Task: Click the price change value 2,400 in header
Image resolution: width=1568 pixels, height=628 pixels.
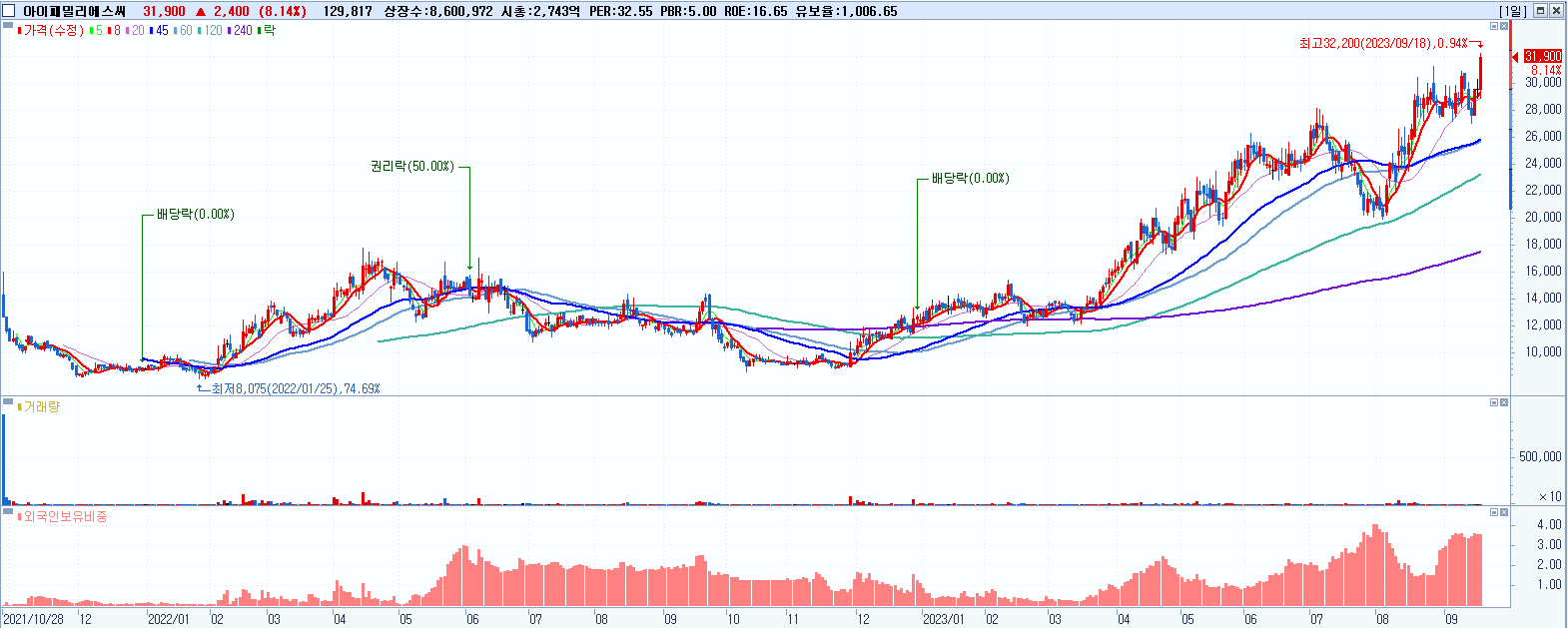Action: point(232,11)
